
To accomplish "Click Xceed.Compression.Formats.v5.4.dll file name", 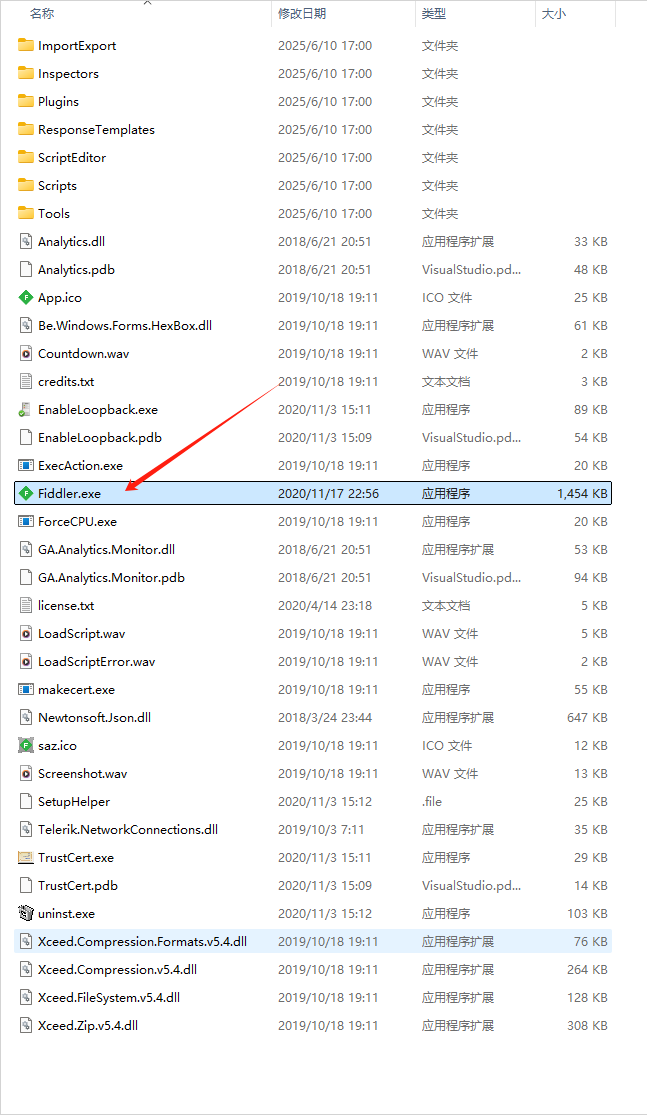I will (142, 941).
